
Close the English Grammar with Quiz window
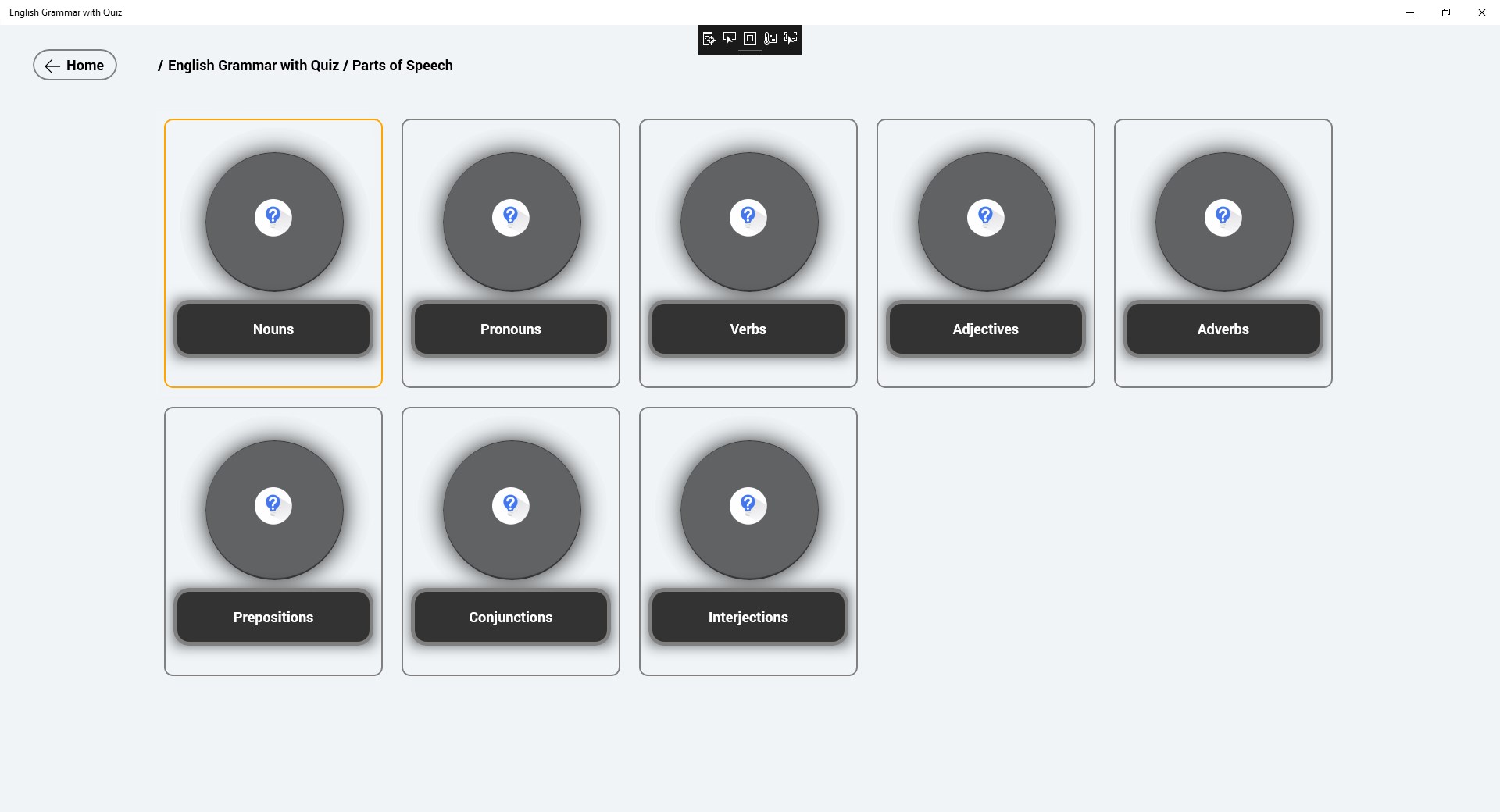tap(1482, 12)
